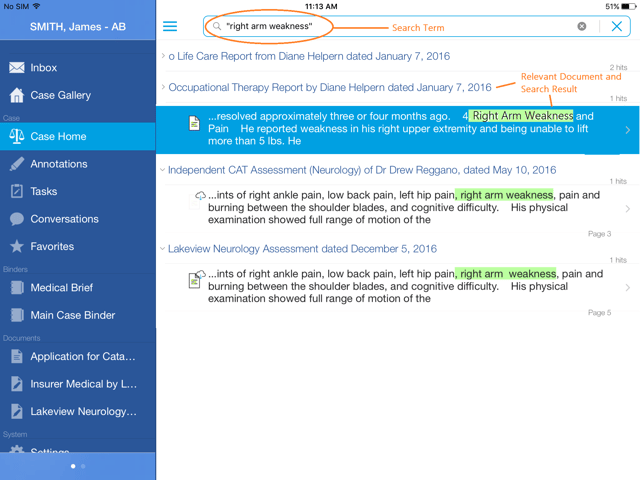Collapse the Independent CAT Assessment result group
This screenshot has height=480, width=640.
point(162,170)
